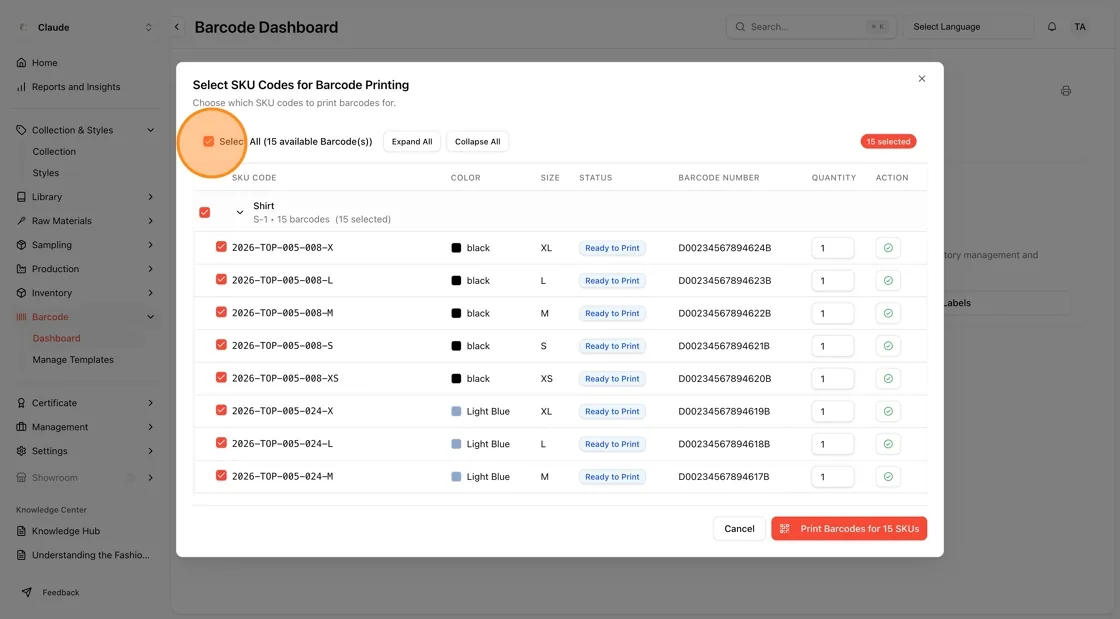This screenshot has height=619, width=1120.
Task: Click the Library book icon
Action: click(x=21, y=197)
